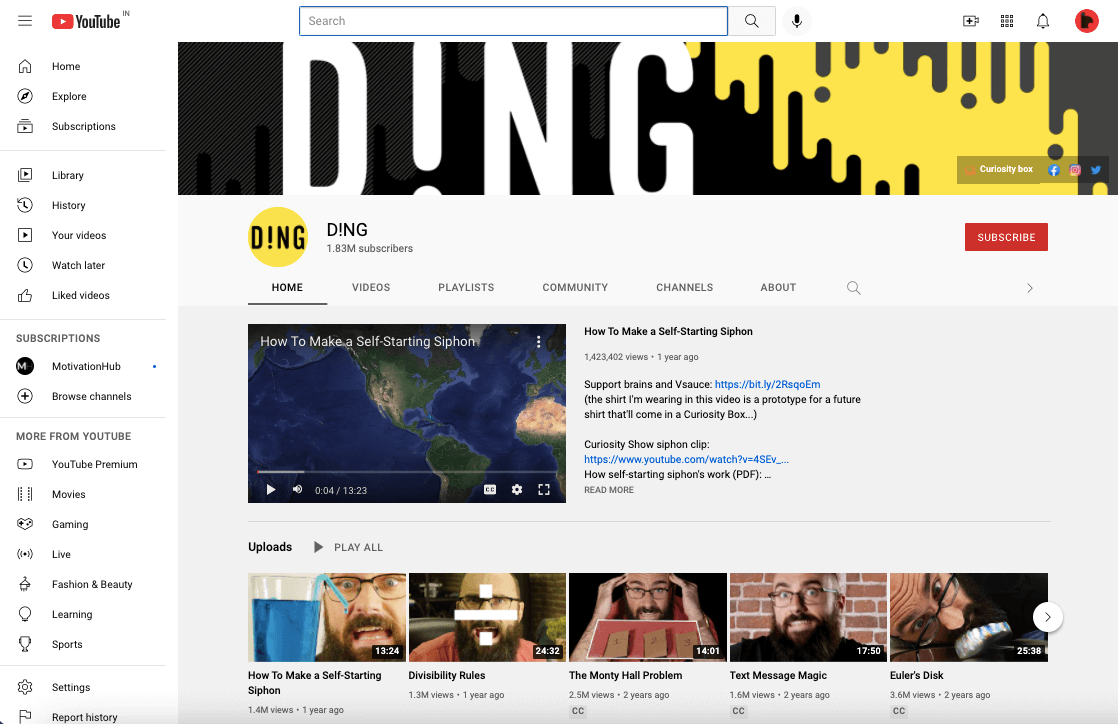Image resolution: width=1118 pixels, height=724 pixels.
Task: Open MotivationHub subscription
Action: 83,366
